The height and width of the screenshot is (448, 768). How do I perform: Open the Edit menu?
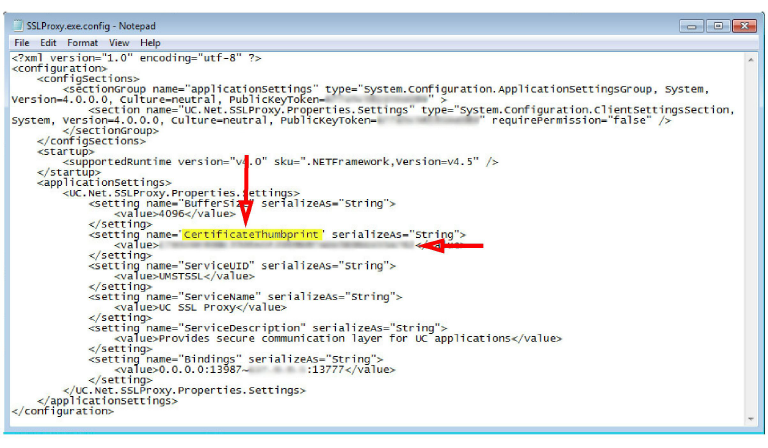tap(48, 43)
